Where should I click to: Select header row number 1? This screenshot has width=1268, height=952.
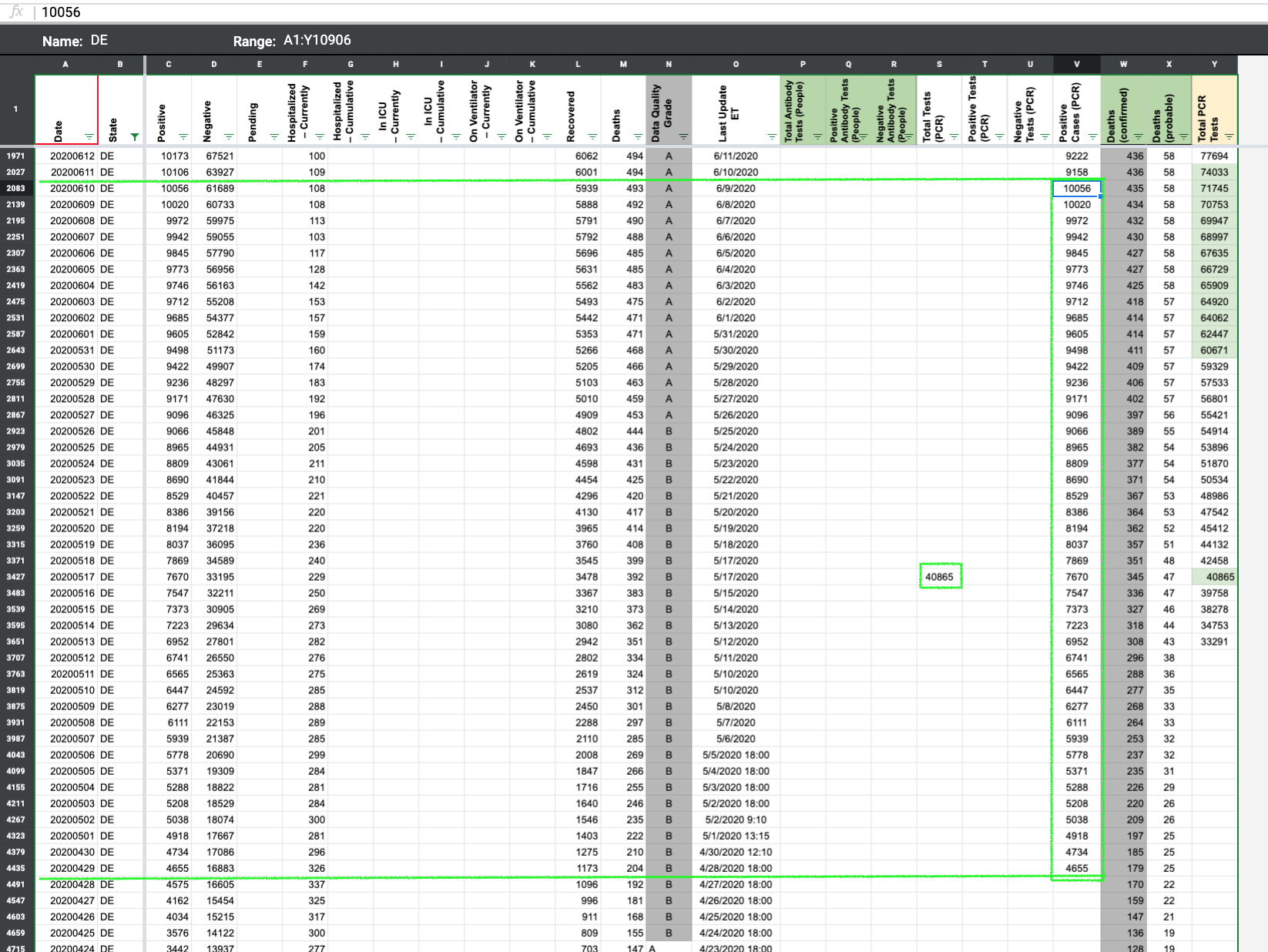[x=15, y=109]
